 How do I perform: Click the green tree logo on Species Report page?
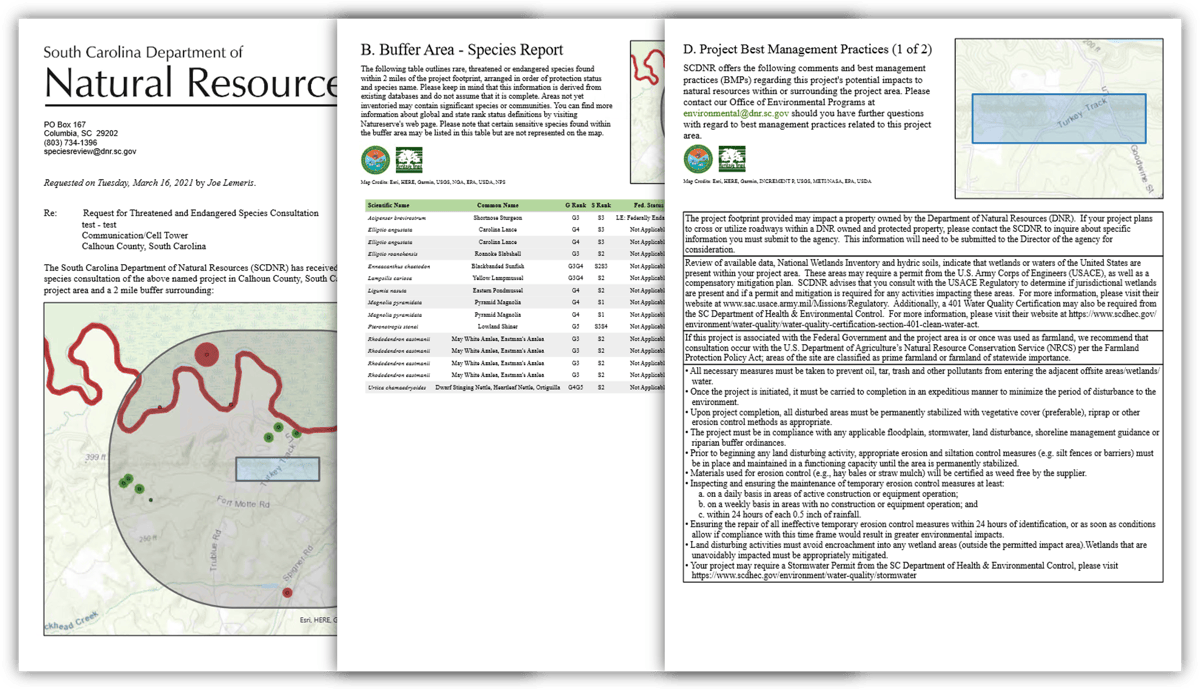pos(409,159)
